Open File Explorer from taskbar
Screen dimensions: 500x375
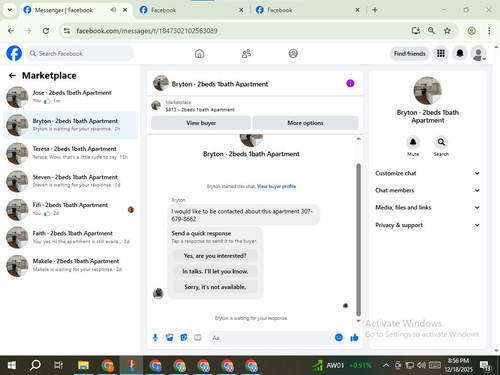83,365
